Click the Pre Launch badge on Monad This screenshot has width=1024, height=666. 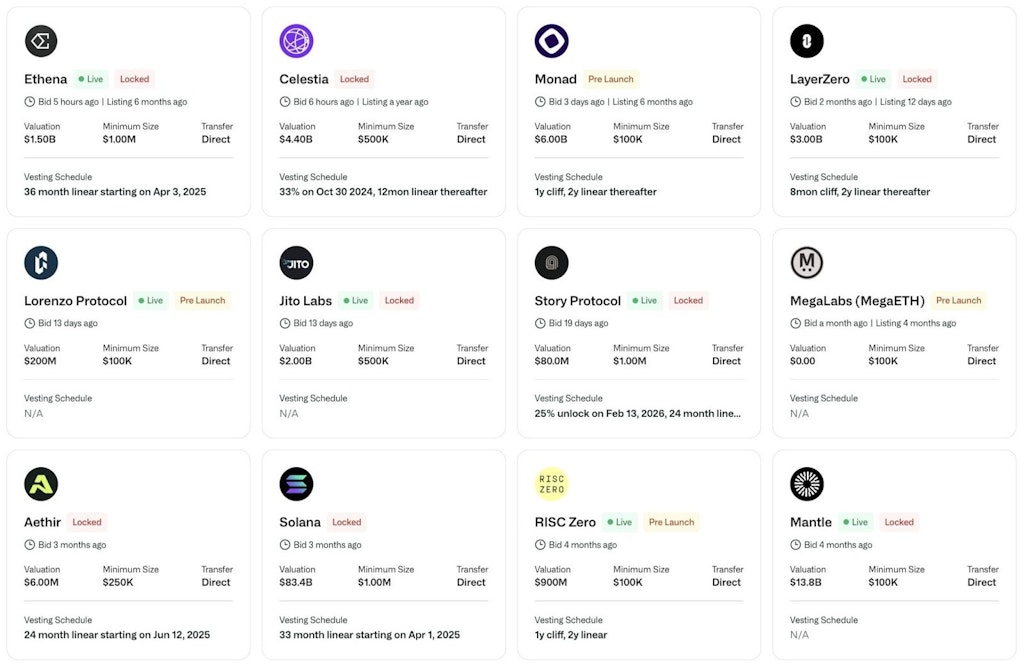610,79
